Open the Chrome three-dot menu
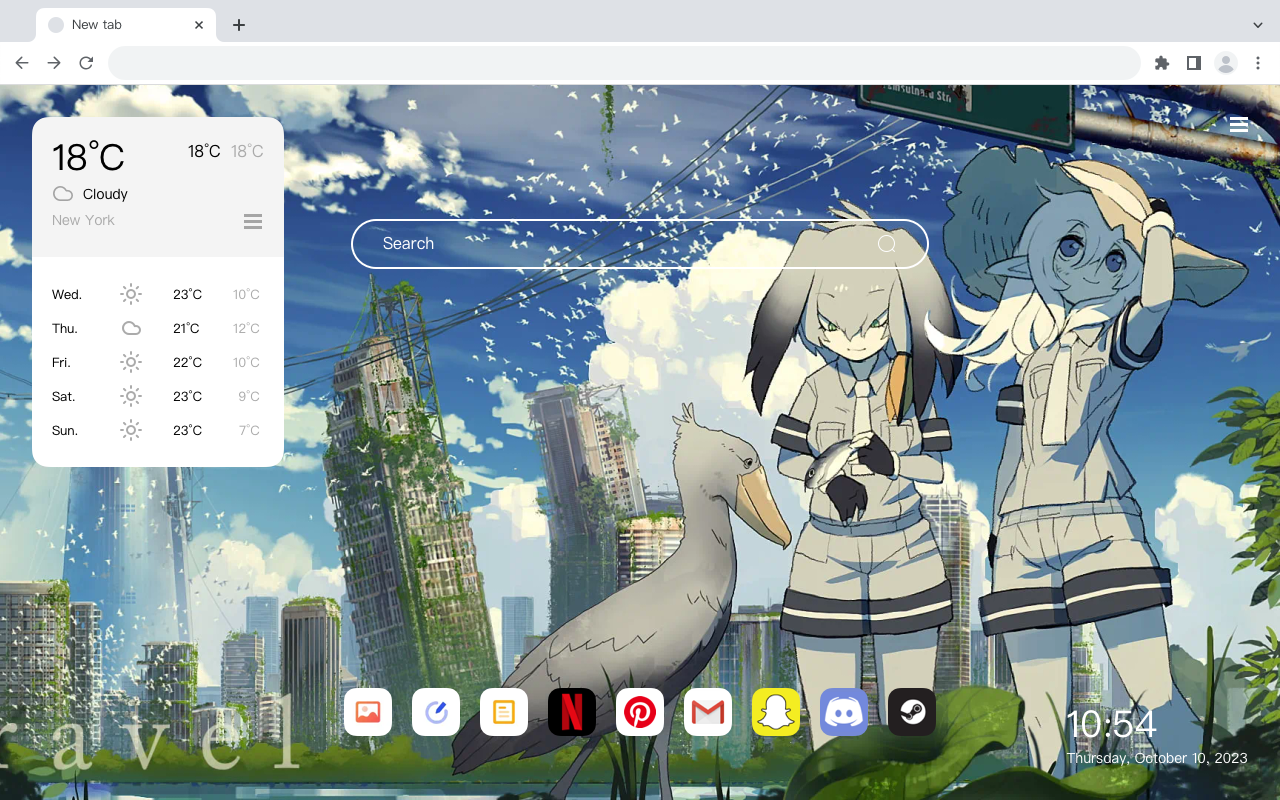 [x=1258, y=63]
